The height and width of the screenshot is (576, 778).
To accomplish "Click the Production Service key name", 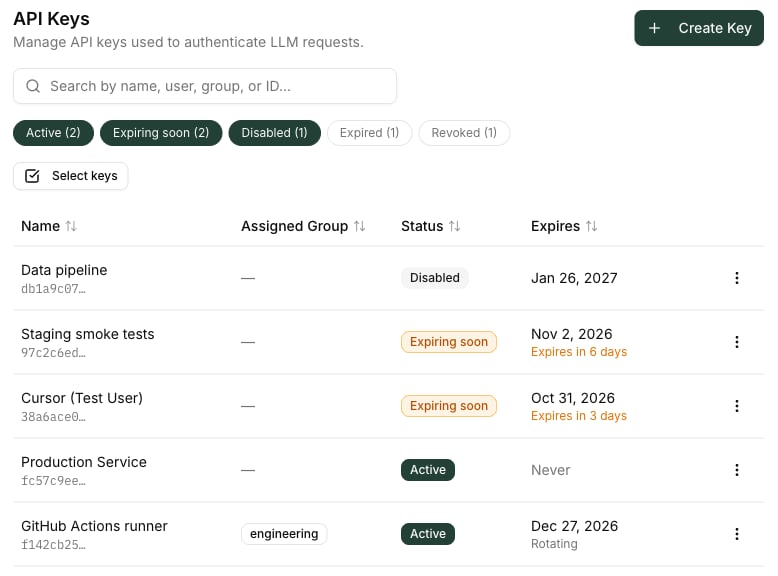I will click(x=84, y=462).
